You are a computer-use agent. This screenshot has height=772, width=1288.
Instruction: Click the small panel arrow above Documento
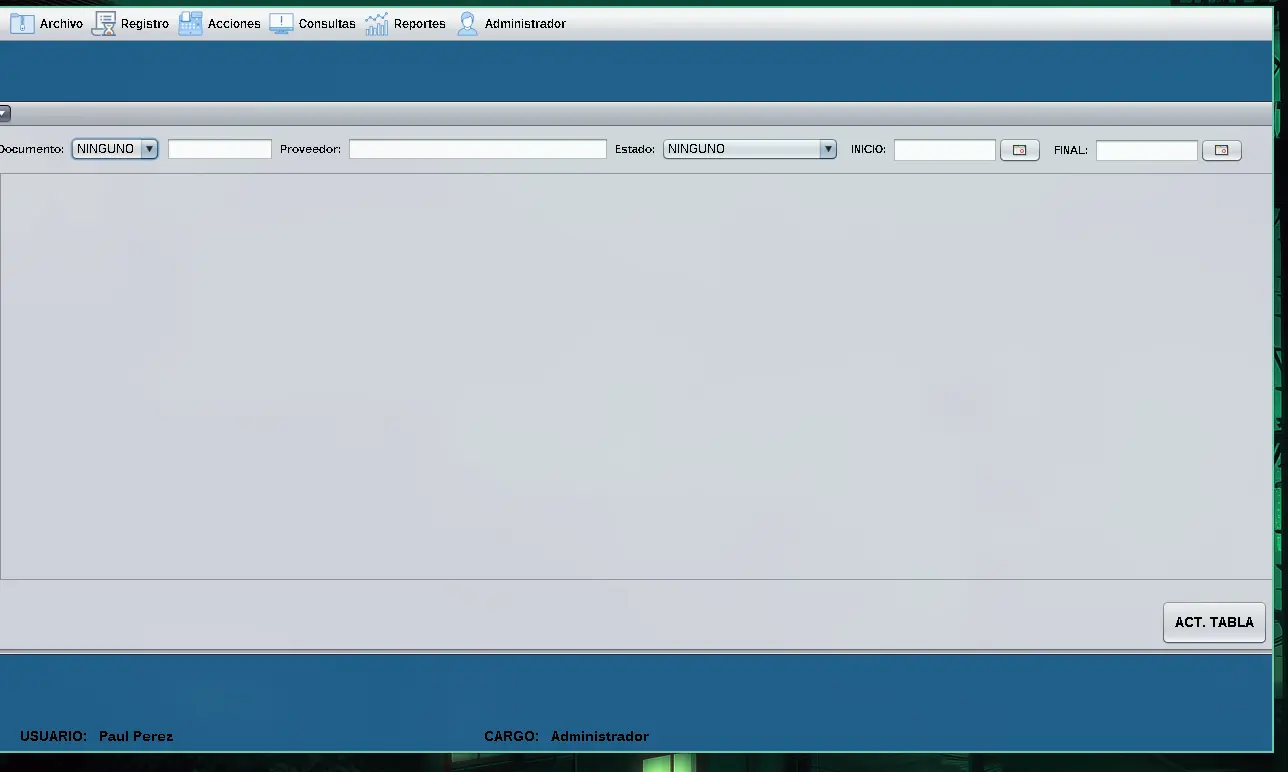click(4, 114)
